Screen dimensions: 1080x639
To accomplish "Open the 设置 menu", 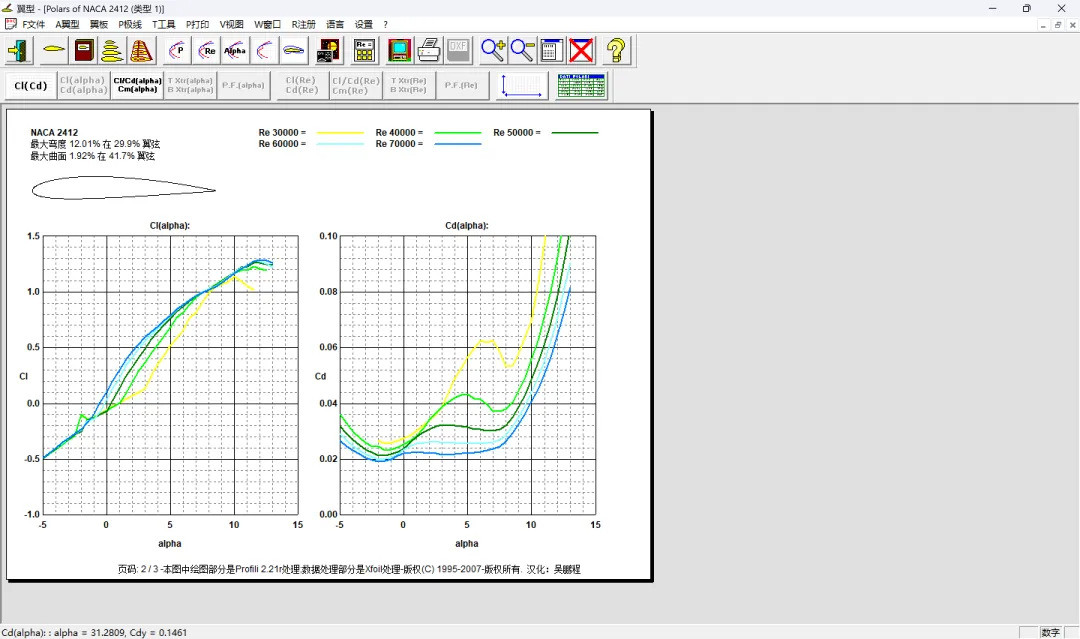I will tap(364, 24).
